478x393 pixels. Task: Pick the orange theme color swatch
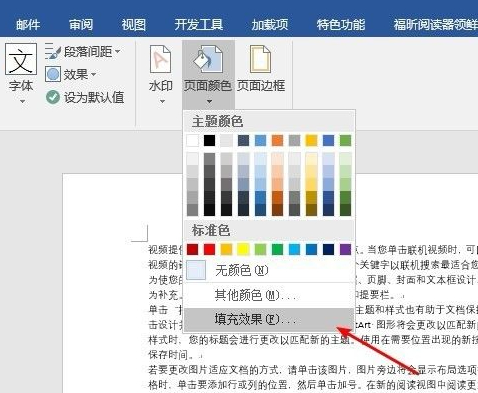tap(277, 140)
